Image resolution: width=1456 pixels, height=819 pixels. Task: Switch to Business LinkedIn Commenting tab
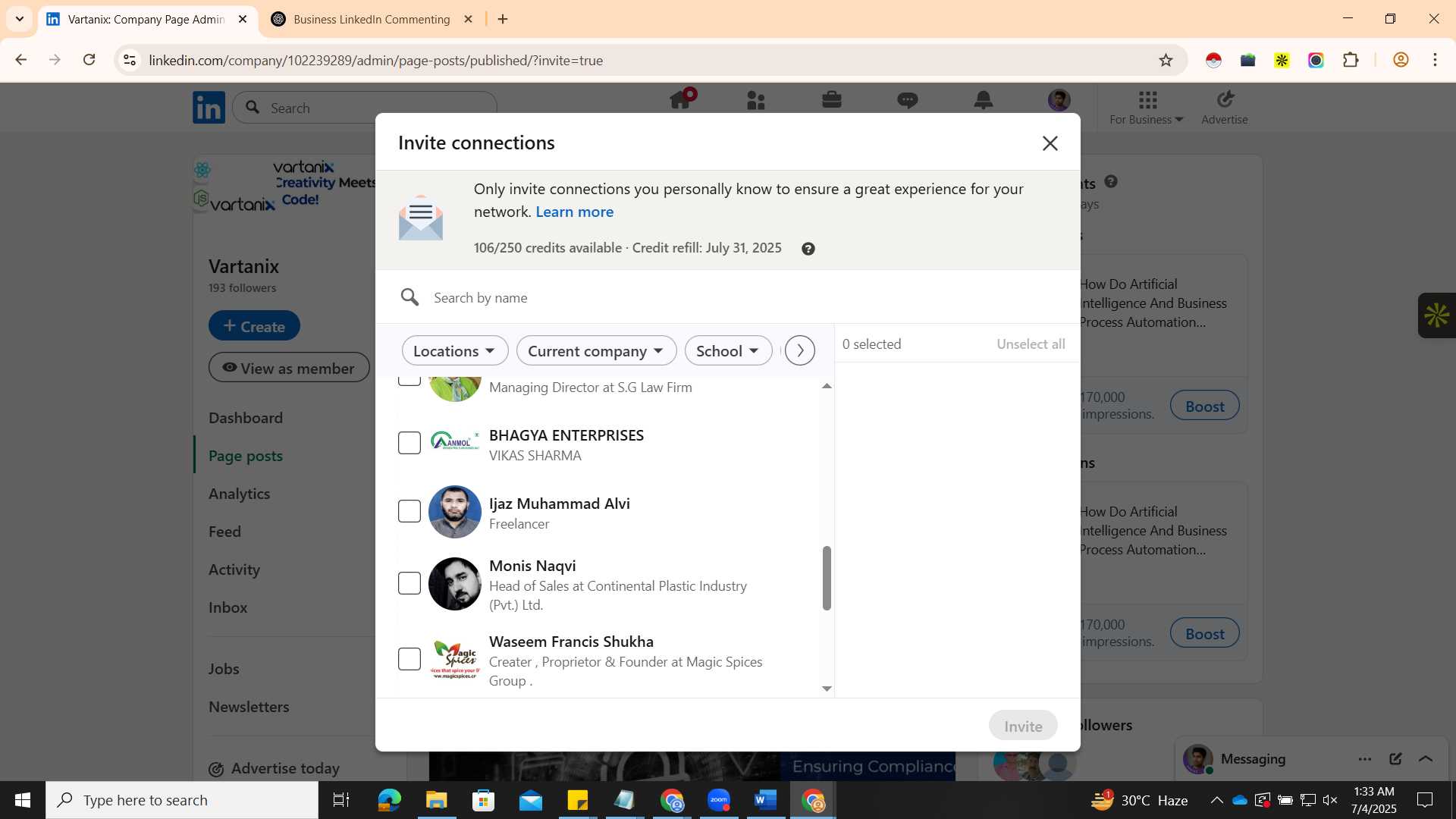372,19
